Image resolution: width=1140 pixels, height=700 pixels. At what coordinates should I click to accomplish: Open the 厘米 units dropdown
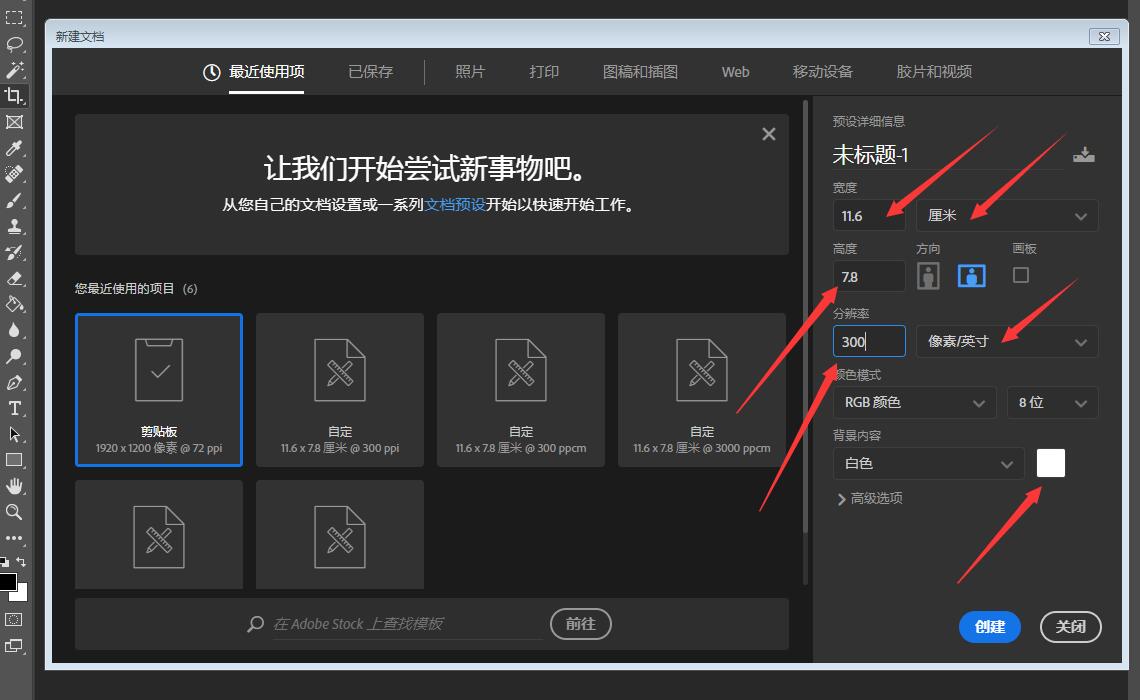coord(1006,215)
